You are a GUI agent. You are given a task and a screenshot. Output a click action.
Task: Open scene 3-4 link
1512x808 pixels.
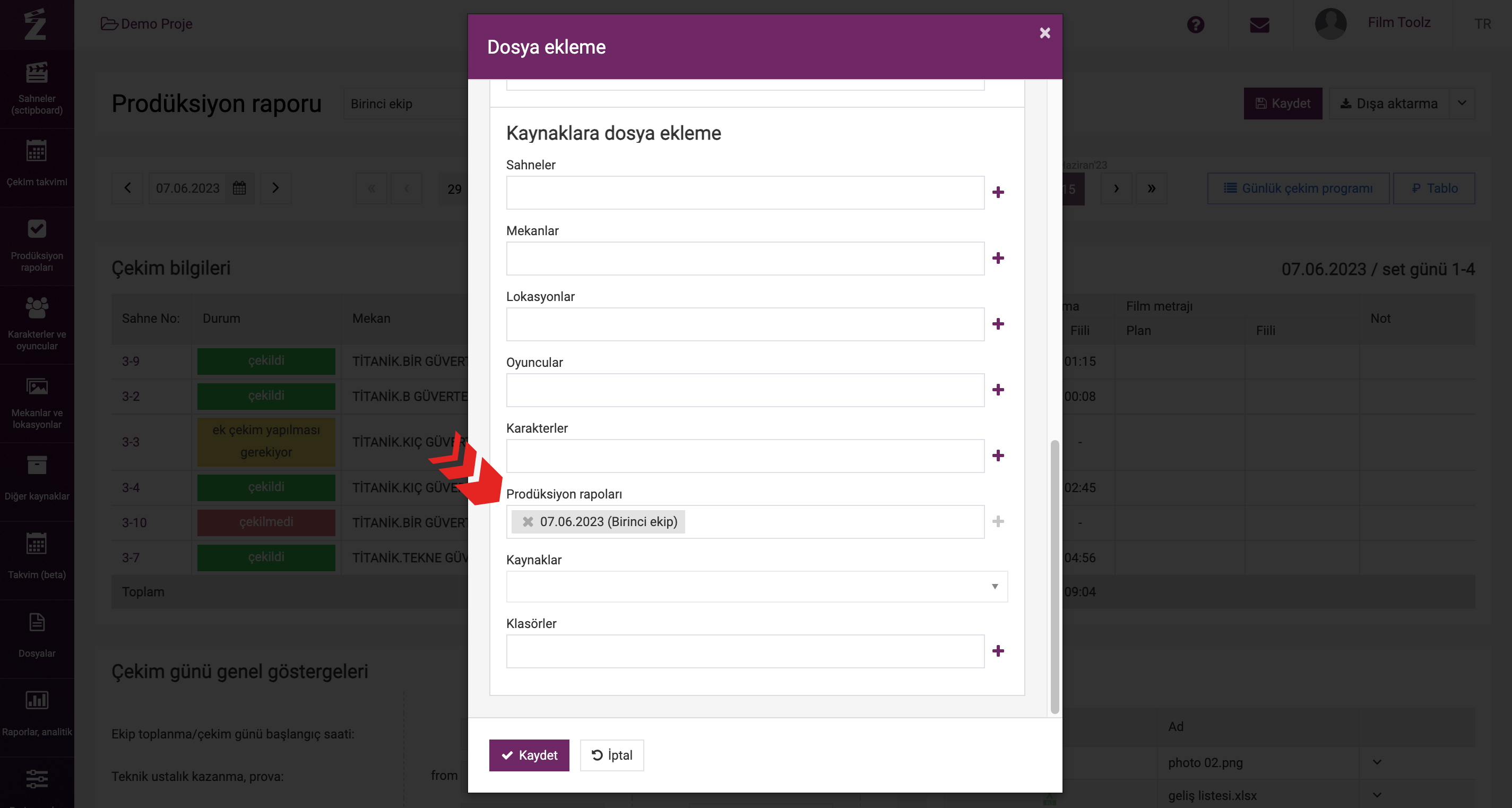pos(131,487)
